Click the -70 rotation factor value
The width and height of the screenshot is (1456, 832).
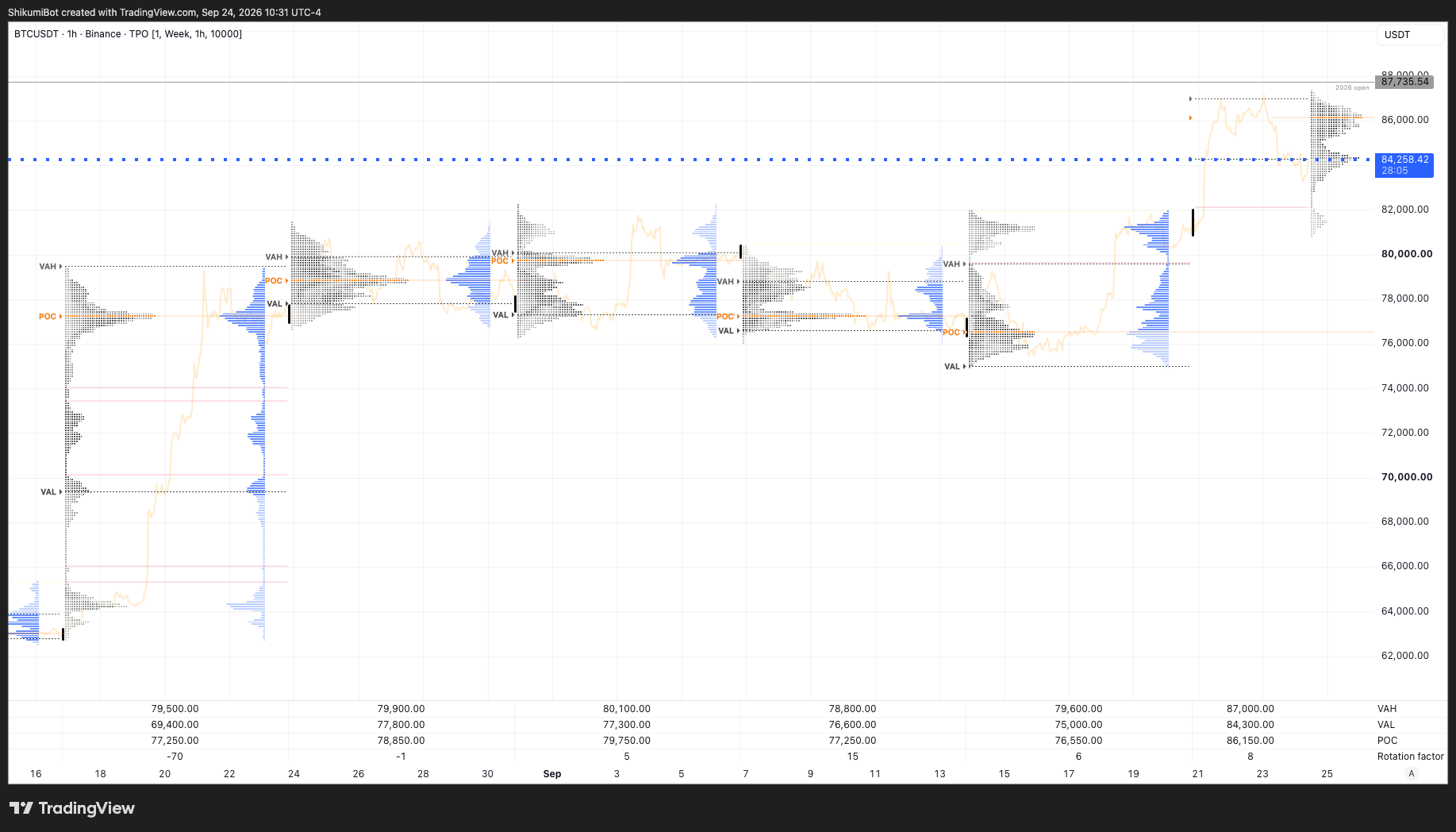click(x=175, y=757)
